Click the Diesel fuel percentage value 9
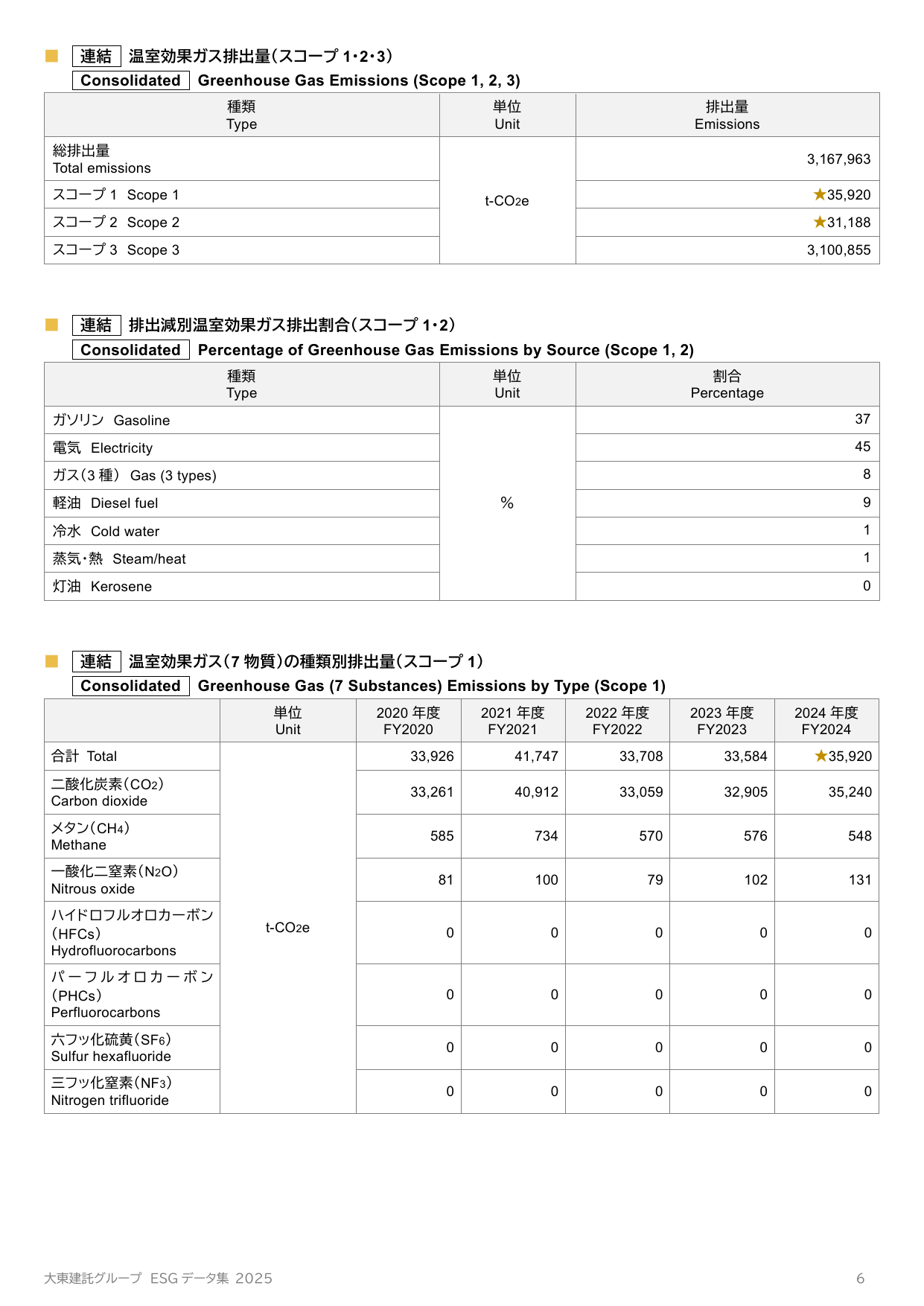The image size is (924, 1306). coord(867,503)
